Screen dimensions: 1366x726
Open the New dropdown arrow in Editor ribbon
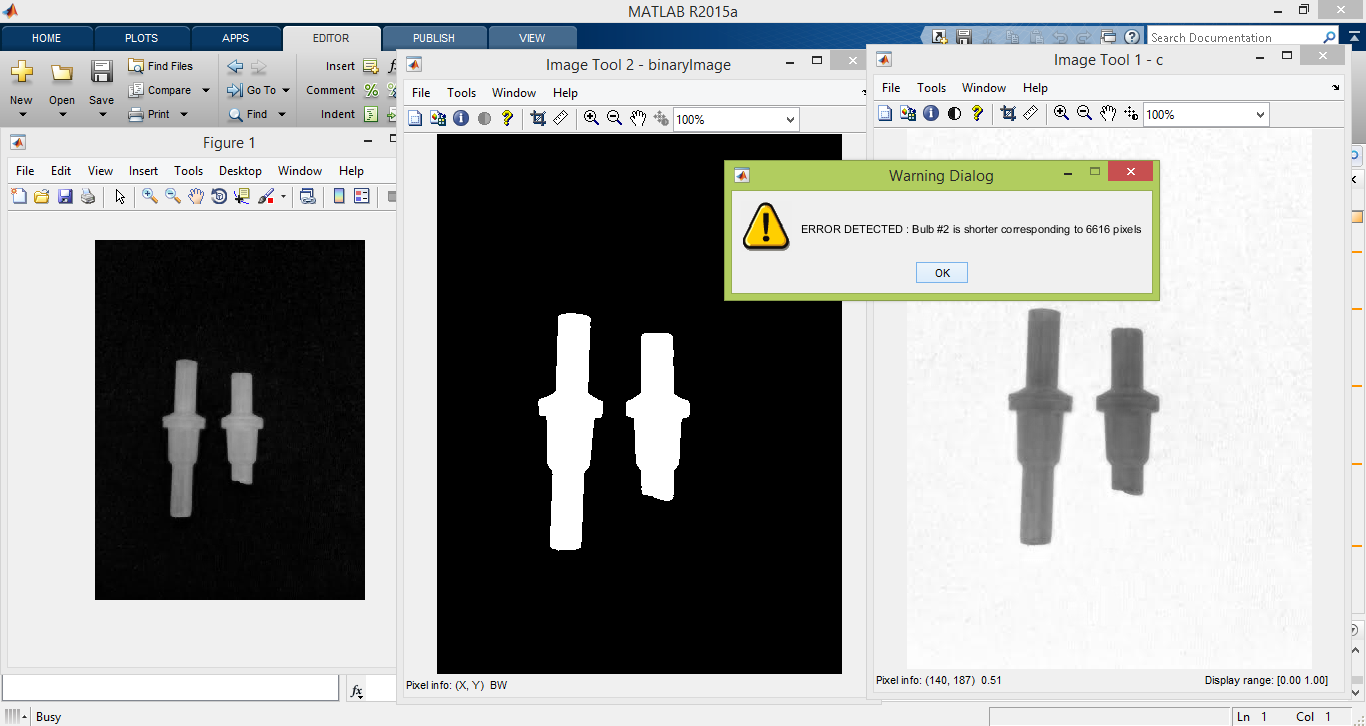point(21,114)
